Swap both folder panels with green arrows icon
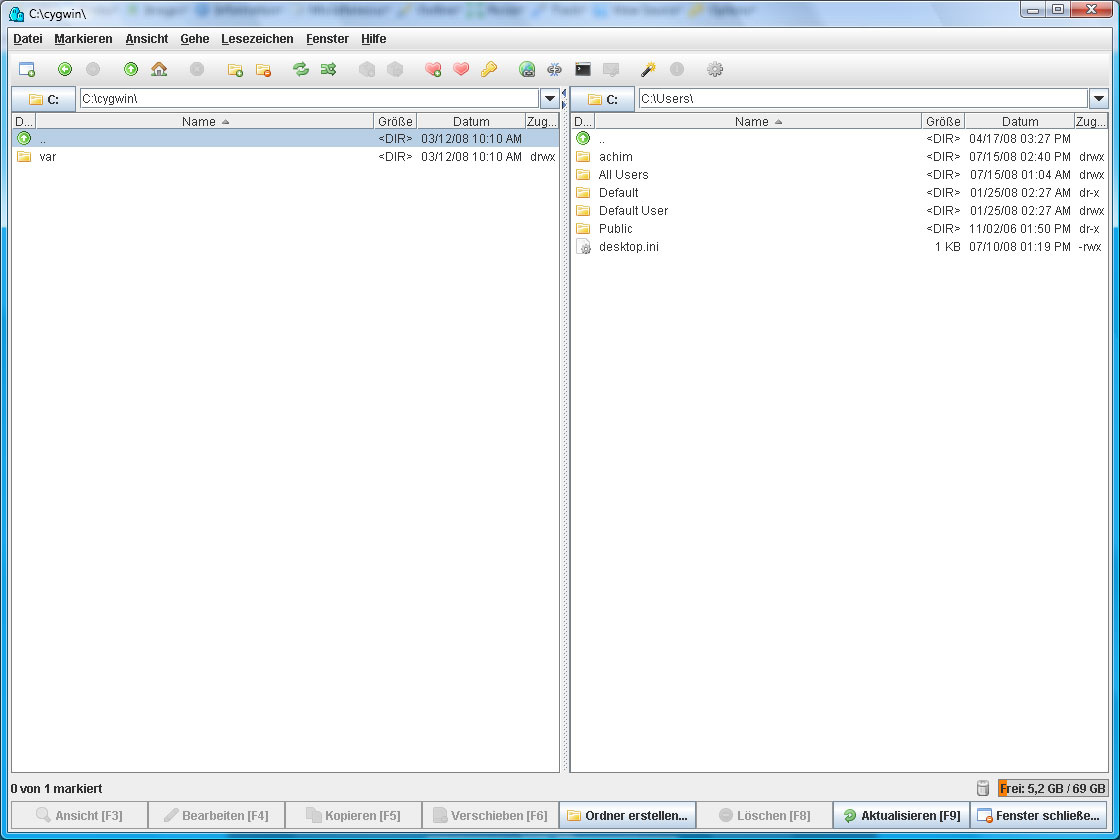 [x=301, y=69]
